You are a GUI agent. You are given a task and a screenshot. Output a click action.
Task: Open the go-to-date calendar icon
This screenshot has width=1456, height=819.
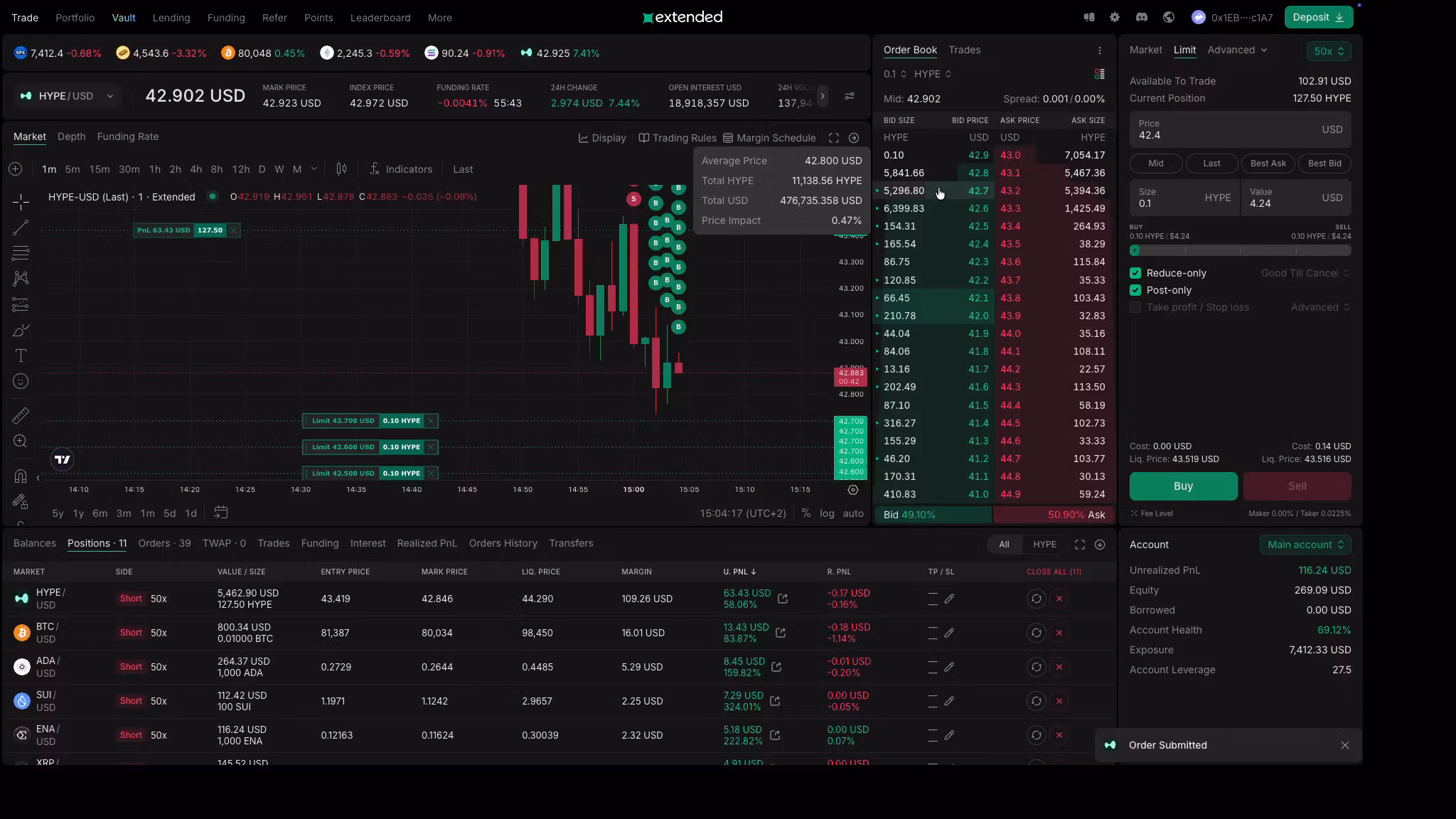[x=221, y=513]
